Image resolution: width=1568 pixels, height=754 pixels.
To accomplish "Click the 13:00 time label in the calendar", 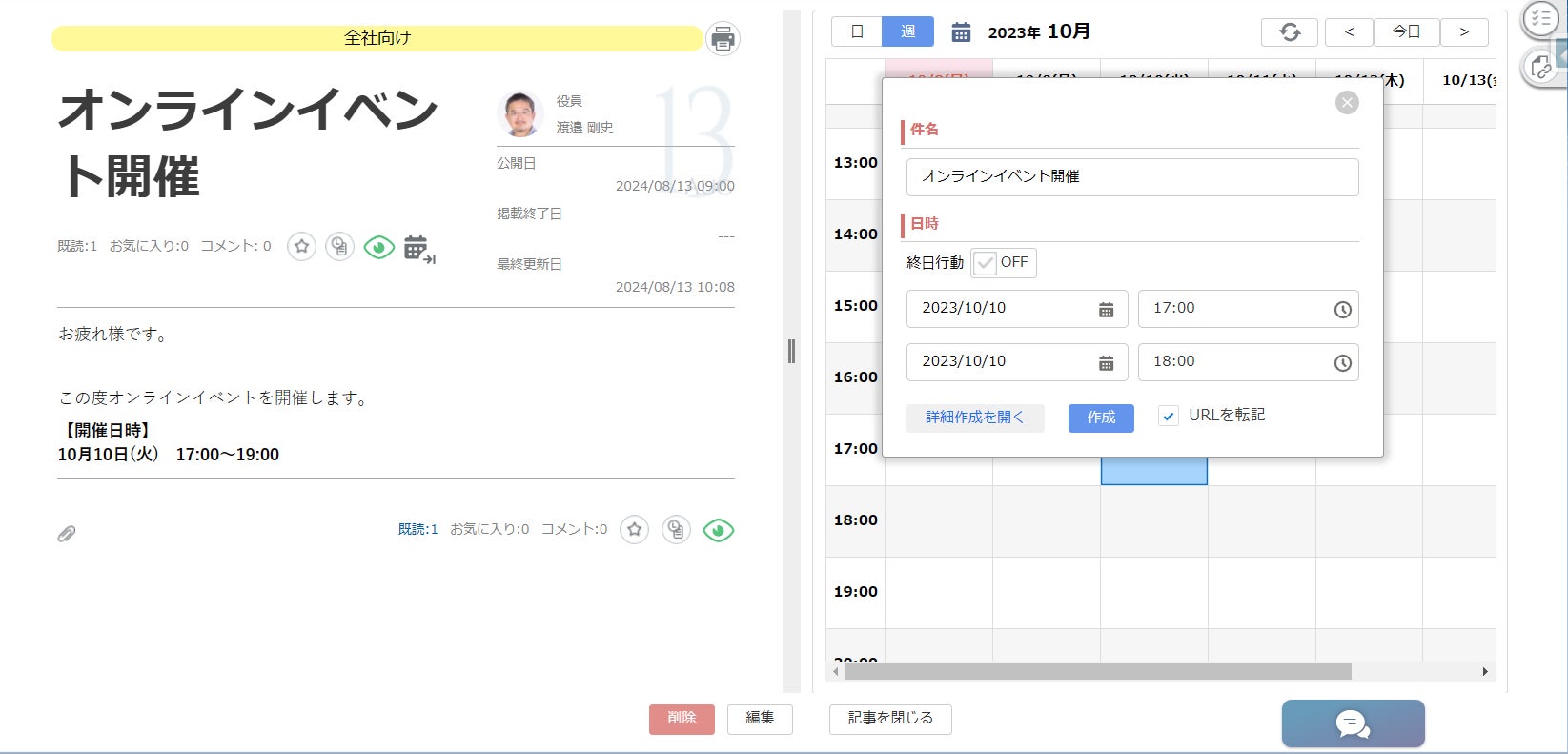I will [x=856, y=163].
